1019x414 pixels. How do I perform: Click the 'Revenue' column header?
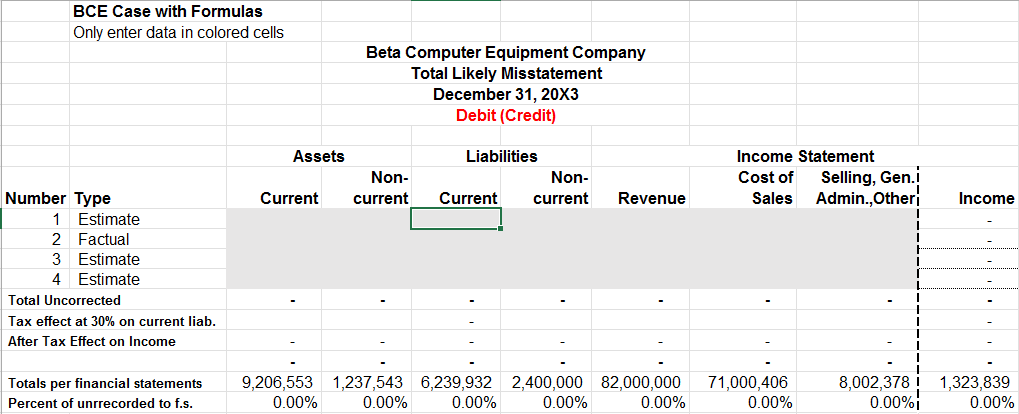point(652,198)
